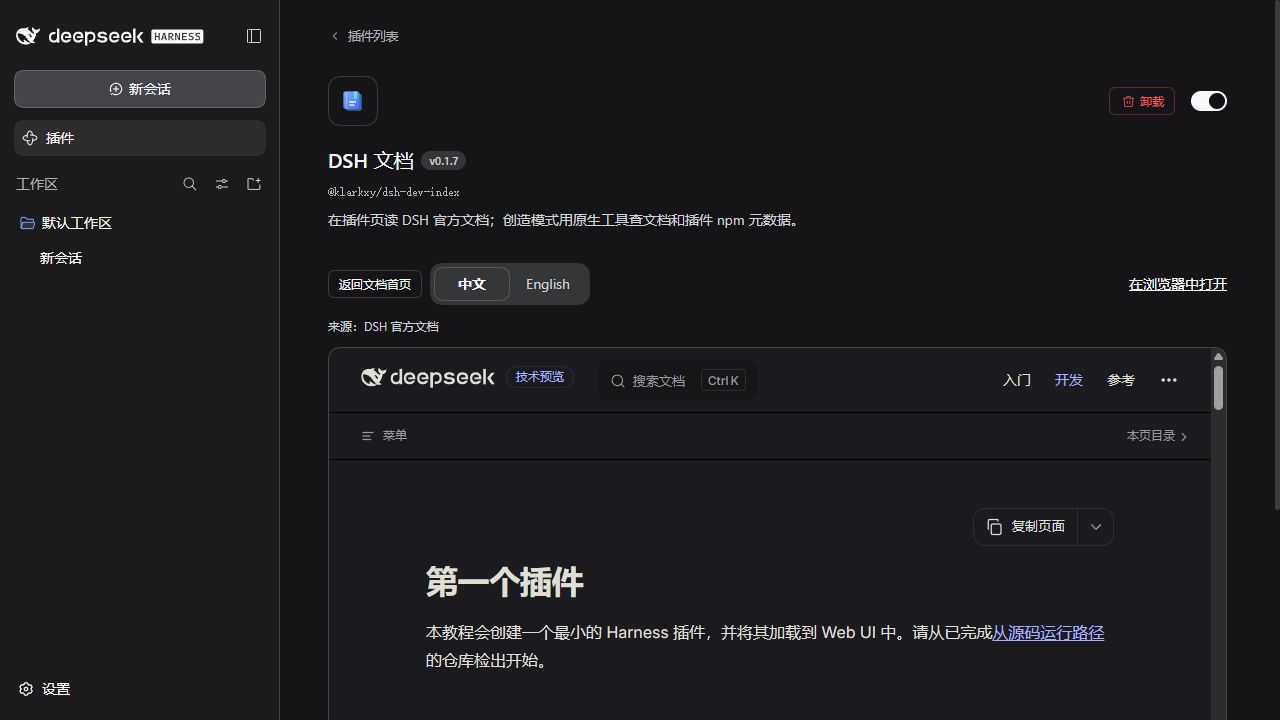The width and height of the screenshot is (1280, 720).
Task: Click scrollbar up arrow in docs frame
Action: pyautogui.click(x=1219, y=356)
